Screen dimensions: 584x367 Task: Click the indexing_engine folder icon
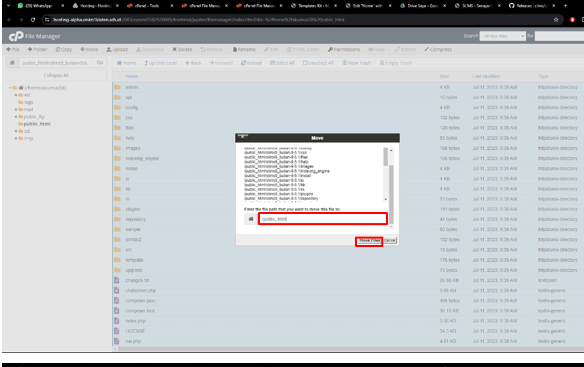point(117,158)
